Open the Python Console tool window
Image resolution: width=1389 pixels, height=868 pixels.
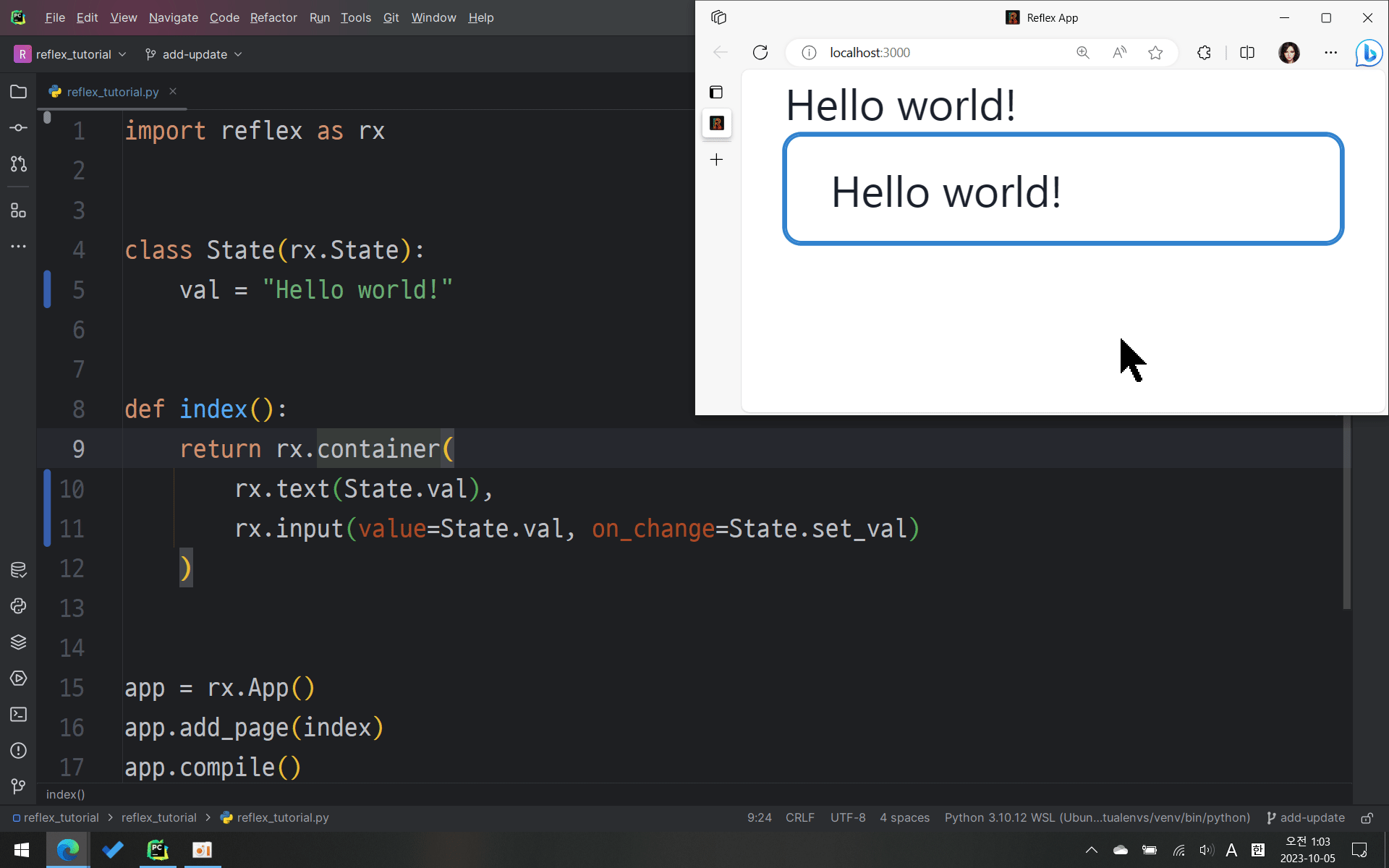point(19,606)
